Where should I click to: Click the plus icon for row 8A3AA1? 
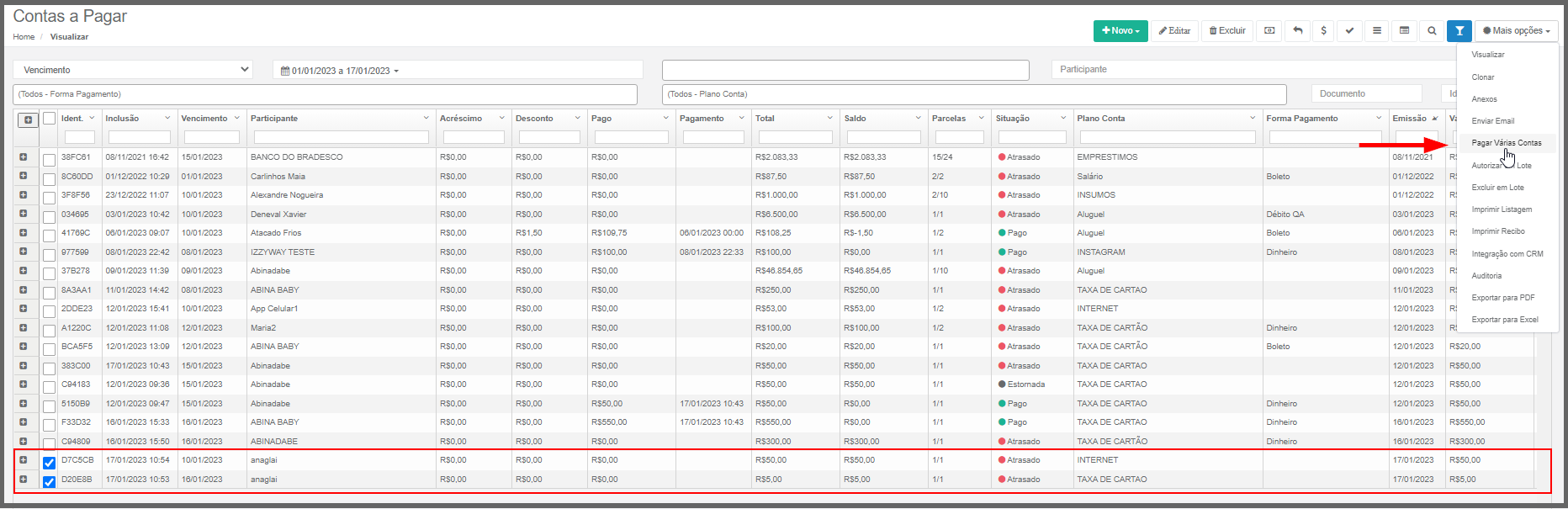24,289
